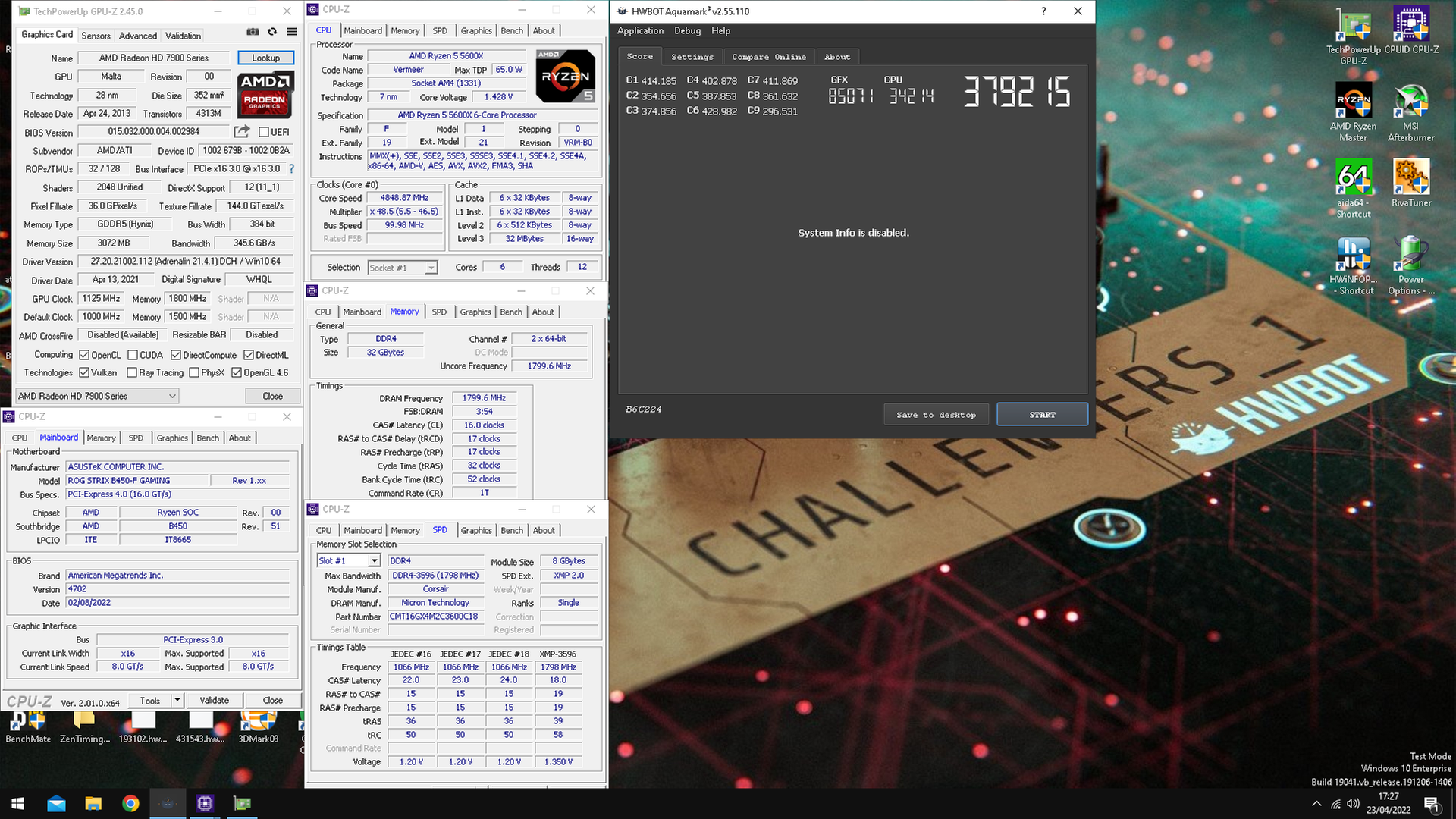
Task: Open notification center in system tray
Action: [1431, 804]
